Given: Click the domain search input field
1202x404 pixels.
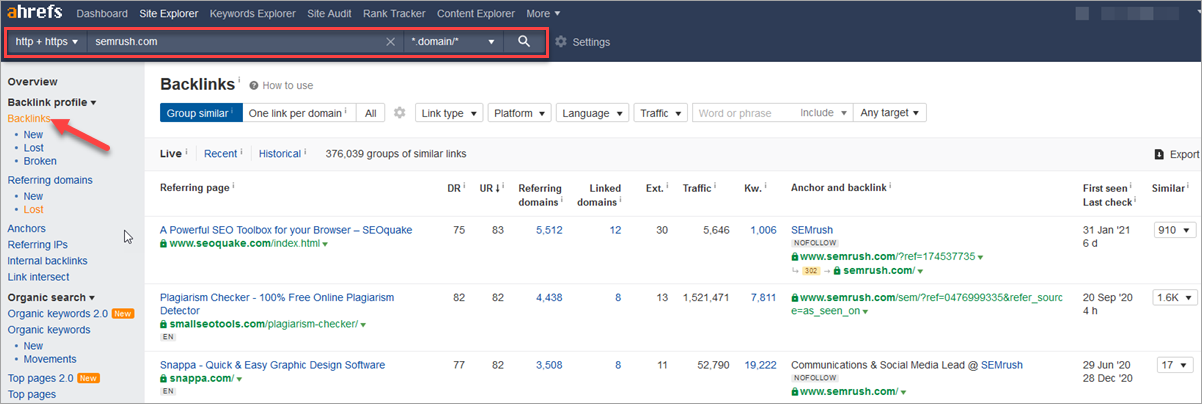Looking at the screenshot, I should 236,42.
